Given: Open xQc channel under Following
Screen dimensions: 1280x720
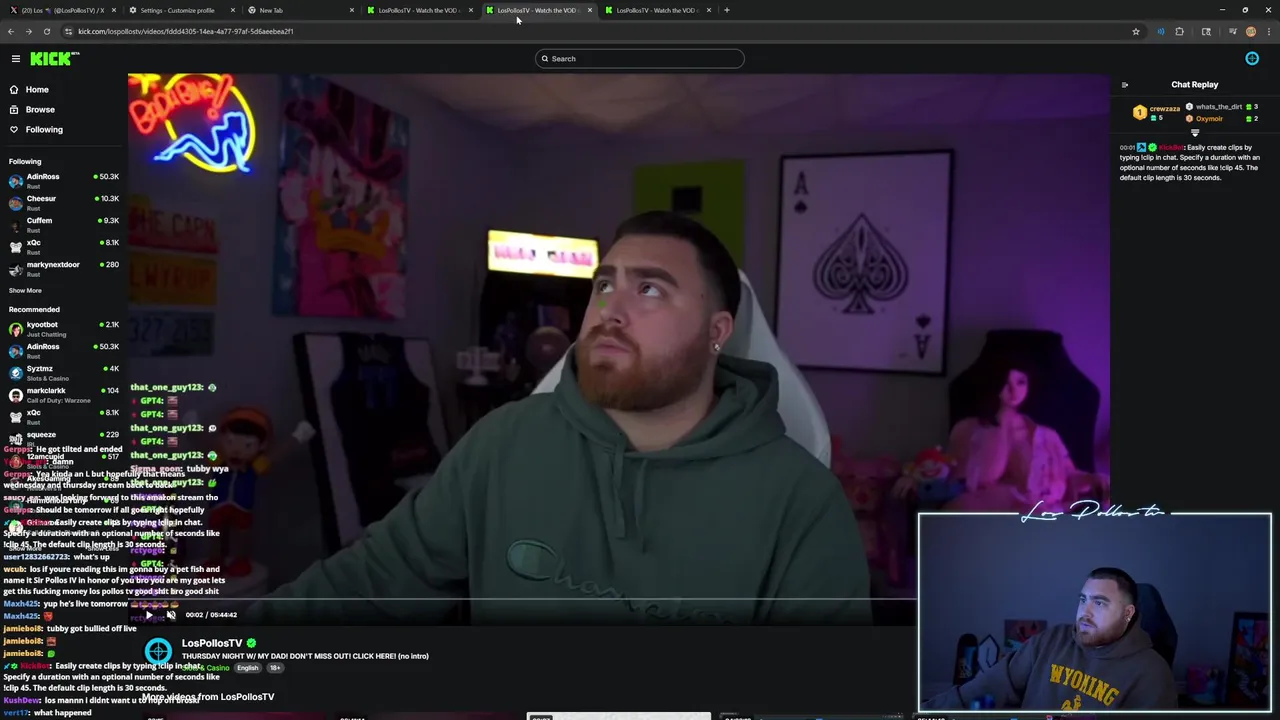Looking at the screenshot, I should pos(62,246).
